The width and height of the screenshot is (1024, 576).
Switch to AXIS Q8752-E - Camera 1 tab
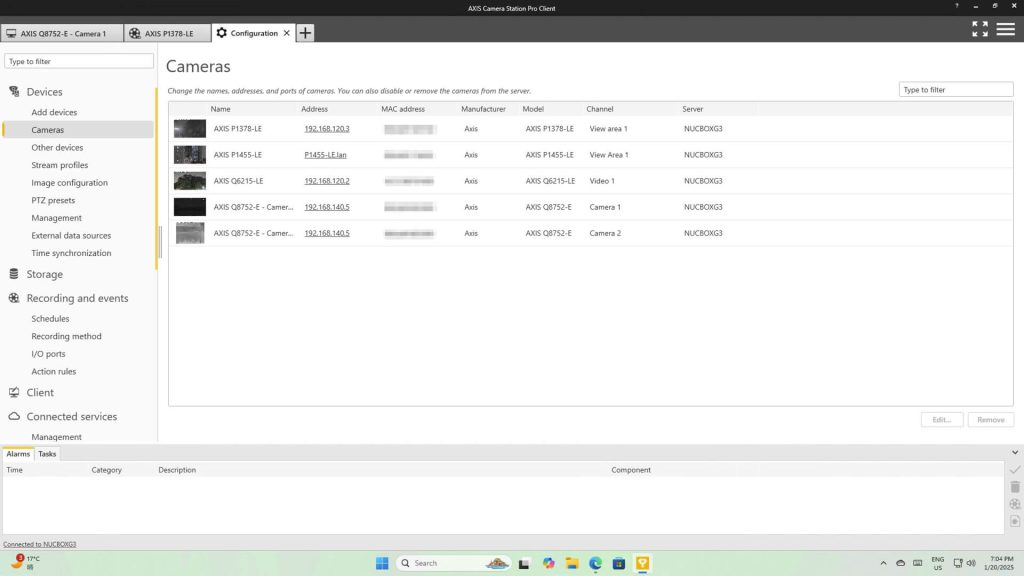(62, 33)
